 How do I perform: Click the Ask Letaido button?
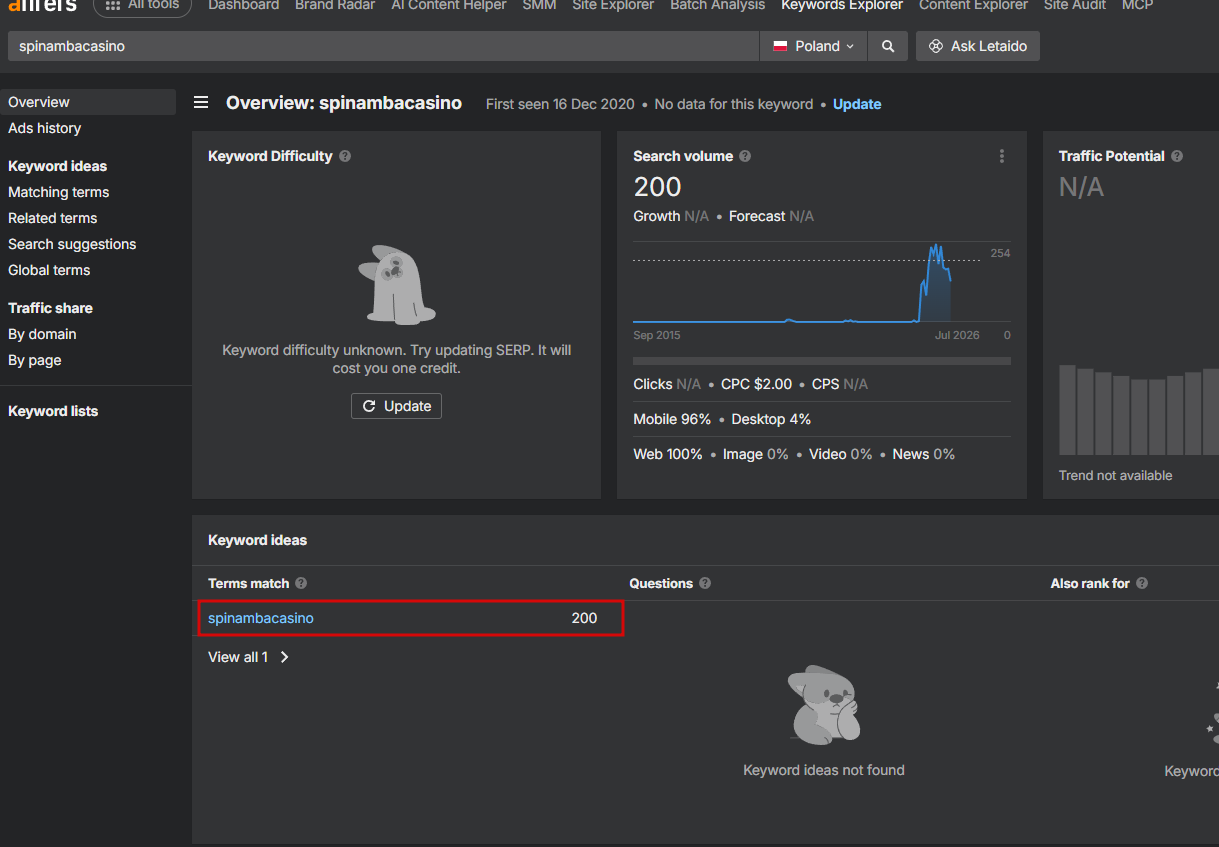point(977,46)
